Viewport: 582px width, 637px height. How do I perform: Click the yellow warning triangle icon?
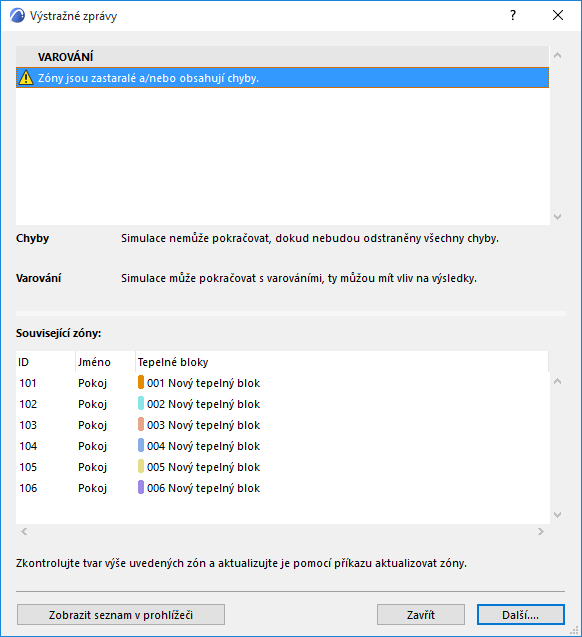pos(26,78)
